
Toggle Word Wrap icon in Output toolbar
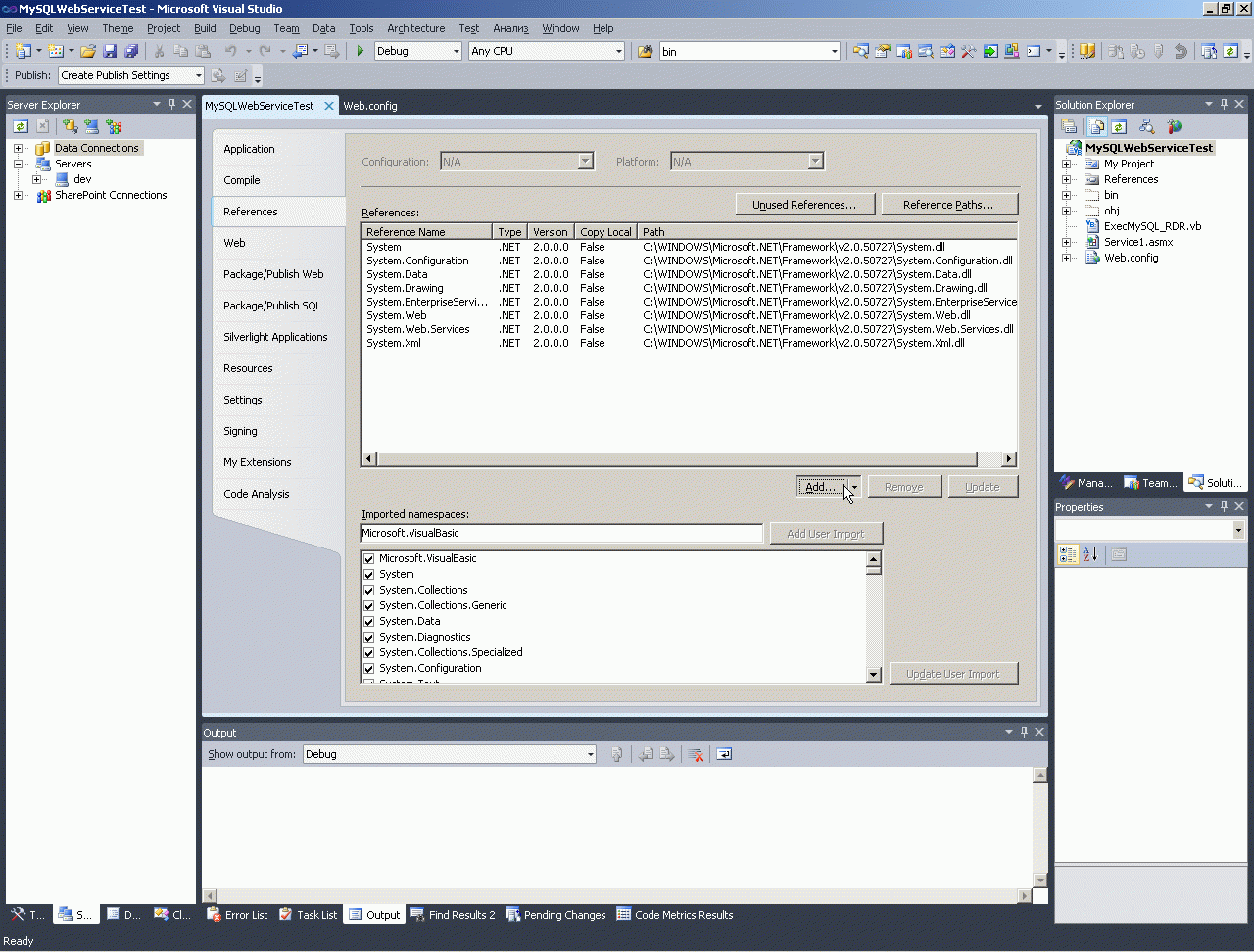[x=724, y=754]
